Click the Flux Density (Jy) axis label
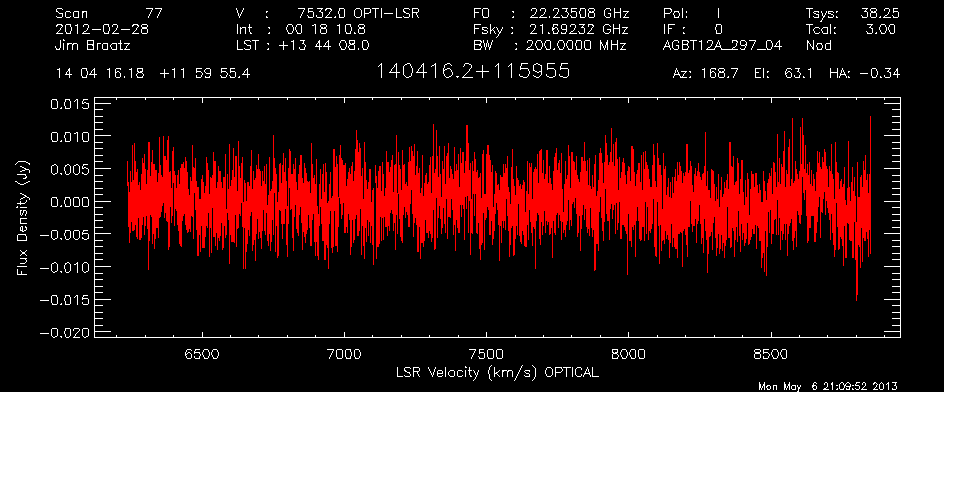Viewport: 962px width, 490px height. [23, 219]
